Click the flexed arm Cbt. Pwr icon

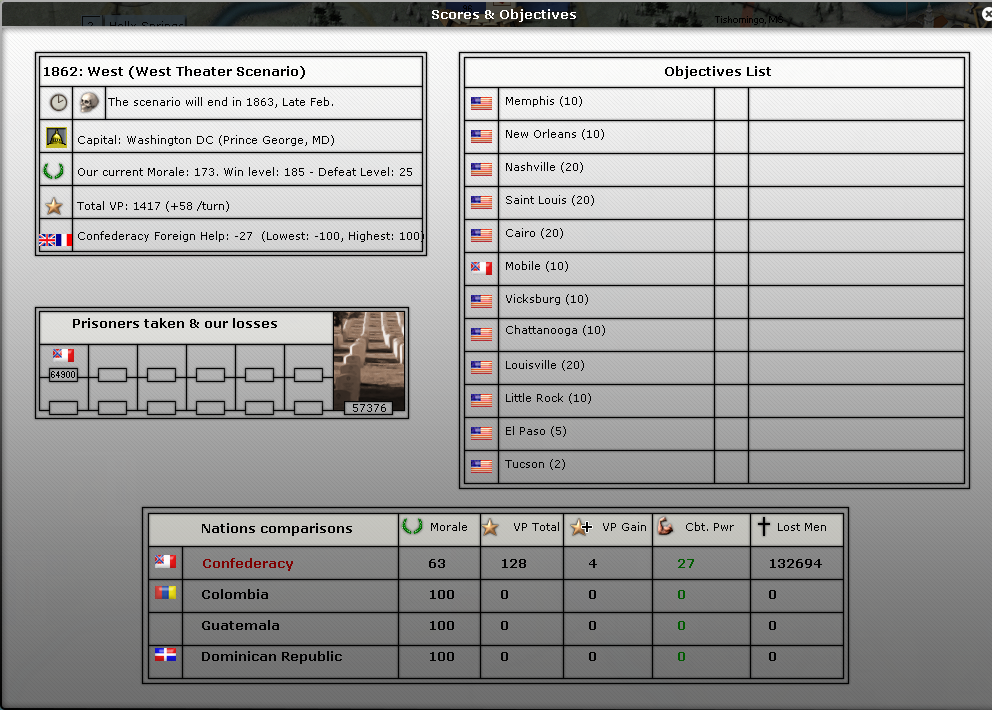coord(666,527)
